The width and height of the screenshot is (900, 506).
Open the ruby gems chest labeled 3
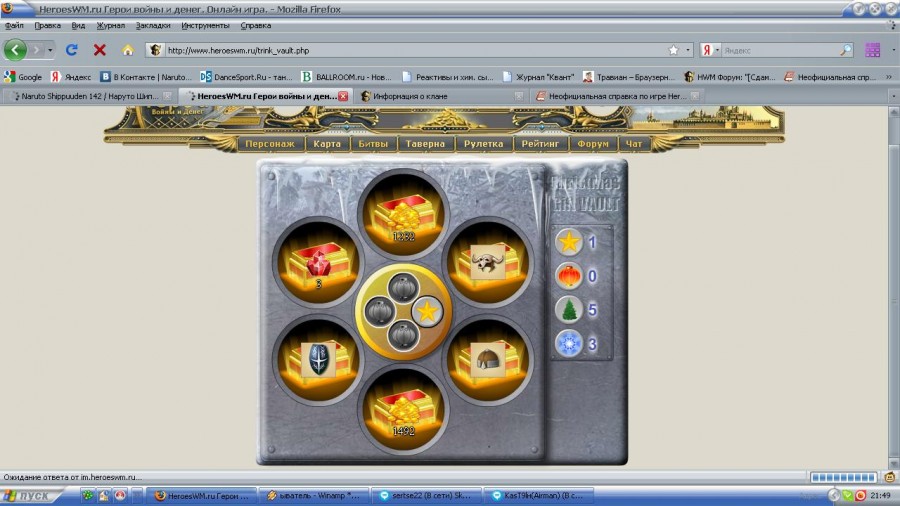point(317,263)
